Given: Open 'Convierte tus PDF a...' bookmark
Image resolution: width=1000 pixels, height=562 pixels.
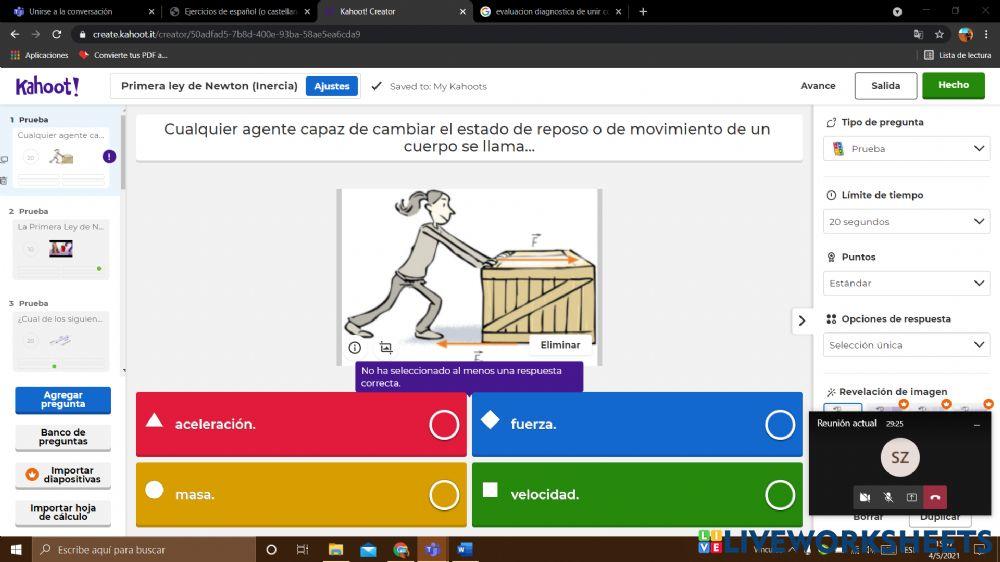Looking at the screenshot, I should click(x=123, y=55).
